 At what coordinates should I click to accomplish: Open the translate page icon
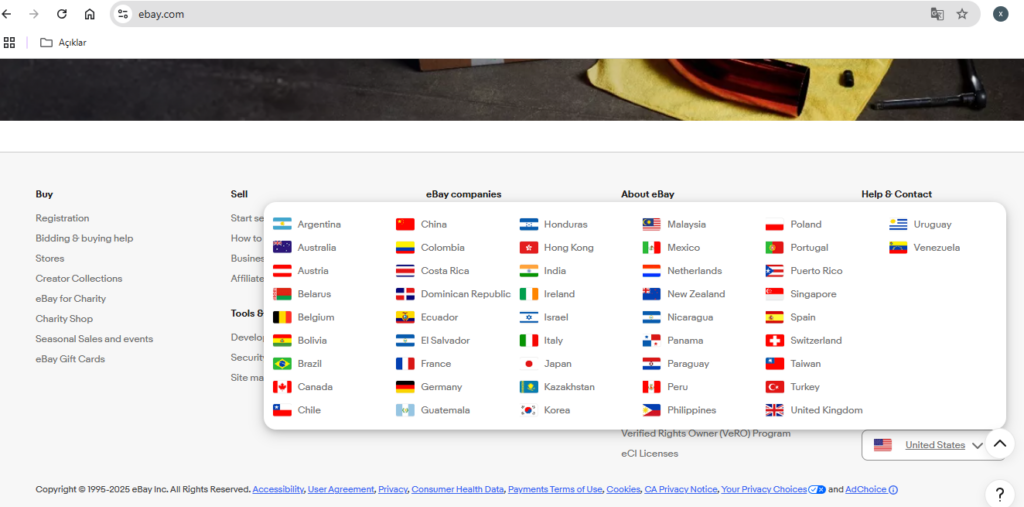pyautogui.click(x=937, y=14)
